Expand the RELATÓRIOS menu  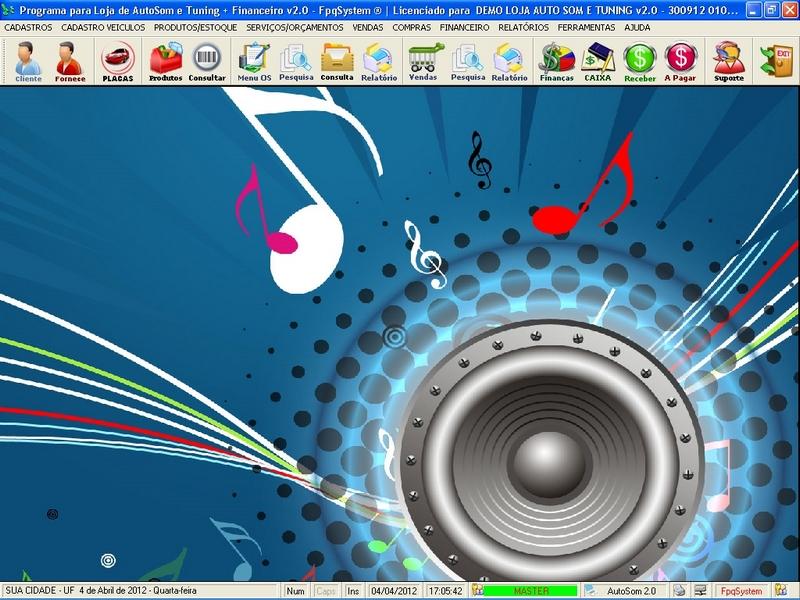tap(523, 28)
